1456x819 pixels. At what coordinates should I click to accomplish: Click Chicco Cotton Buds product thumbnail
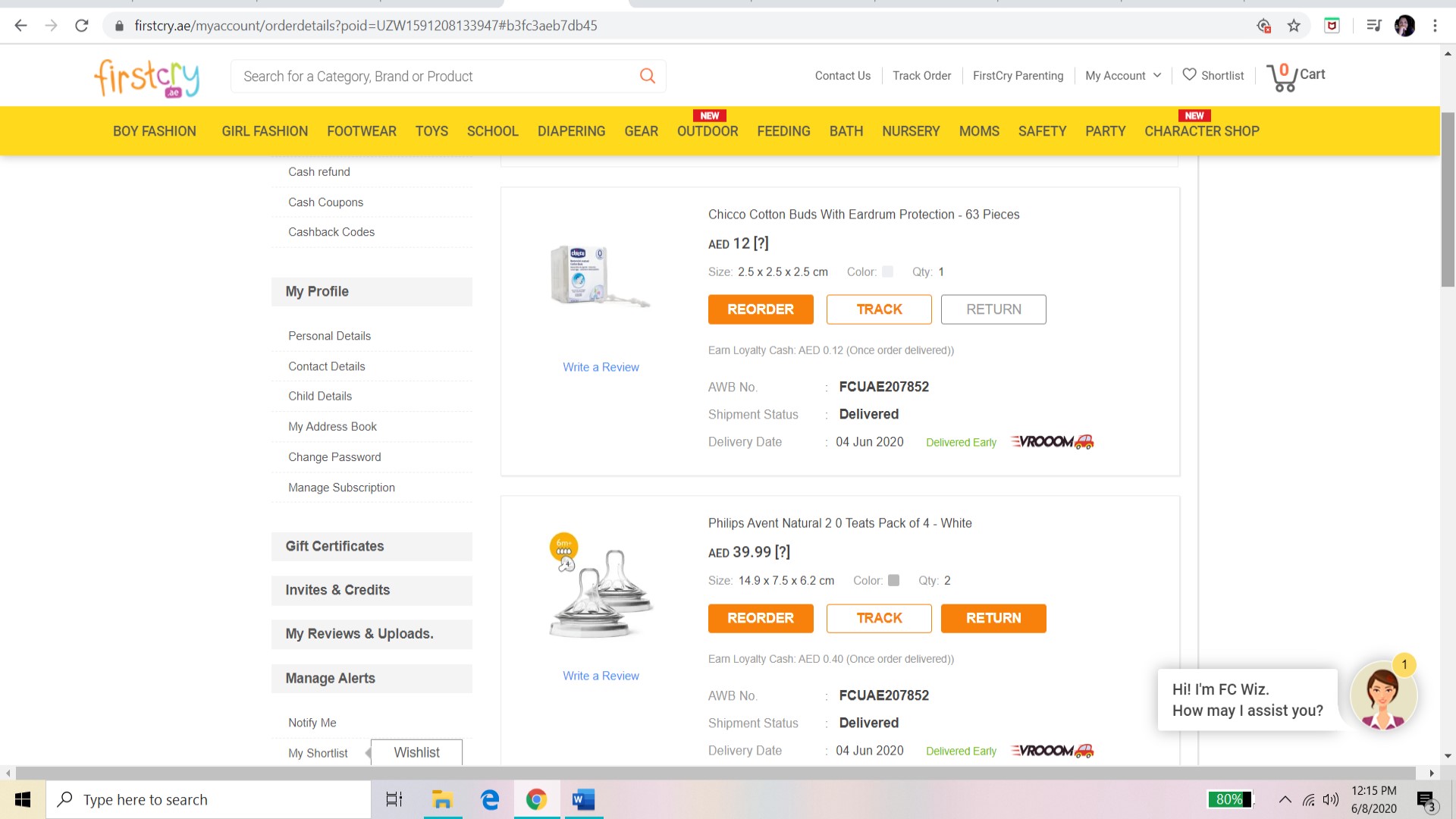click(599, 275)
